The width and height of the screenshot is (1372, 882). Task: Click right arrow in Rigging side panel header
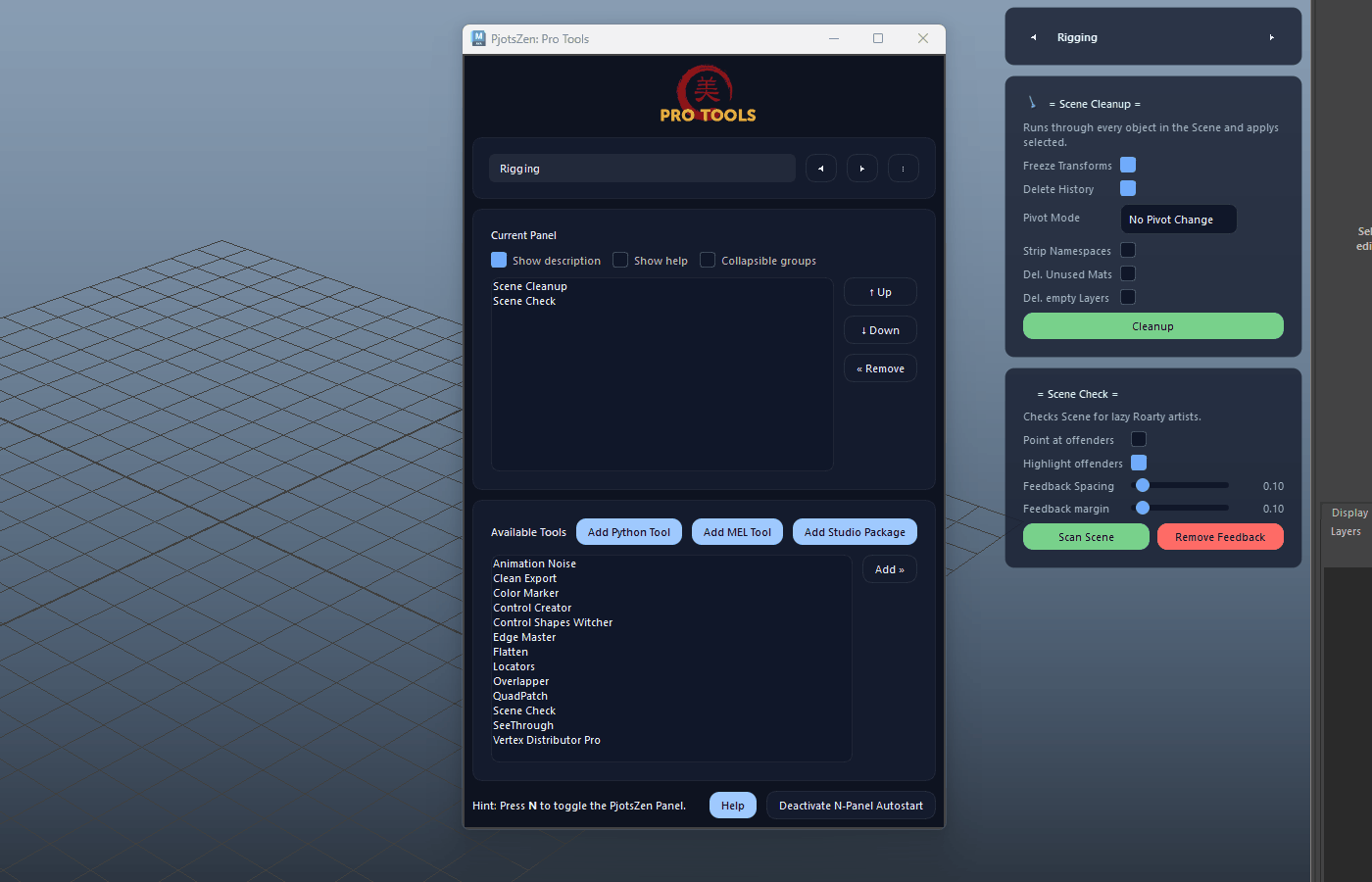[x=1272, y=37]
